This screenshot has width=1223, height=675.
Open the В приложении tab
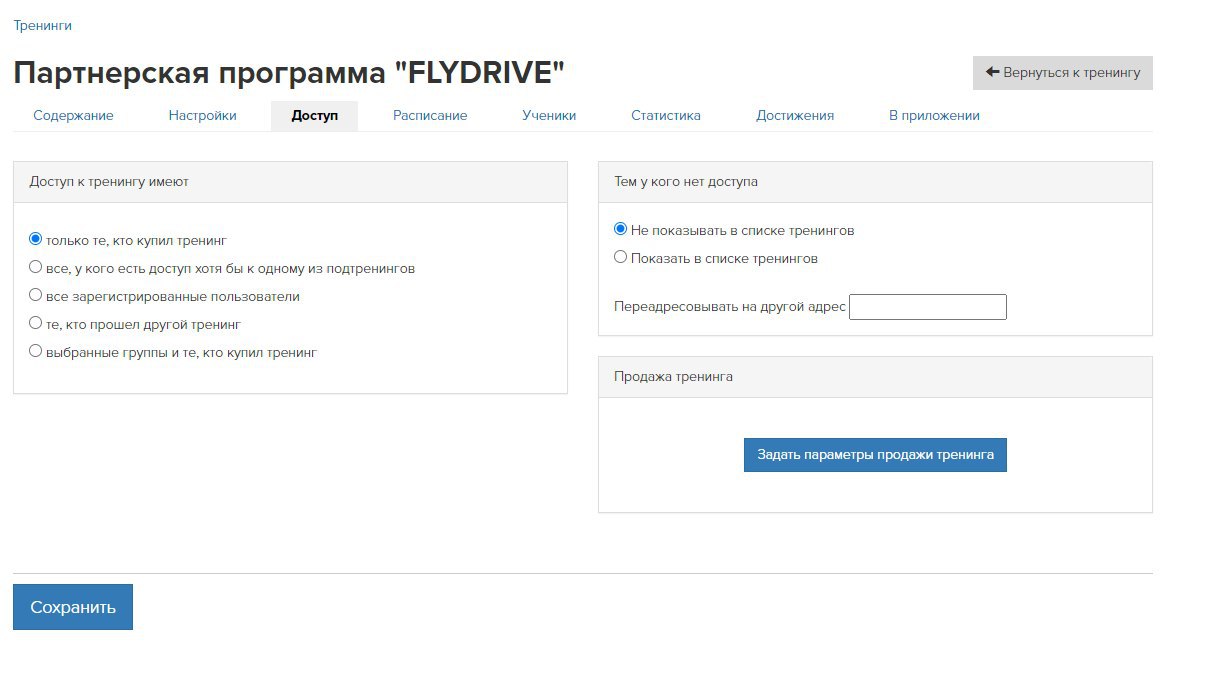pyautogui.click(x=934, y=116)
